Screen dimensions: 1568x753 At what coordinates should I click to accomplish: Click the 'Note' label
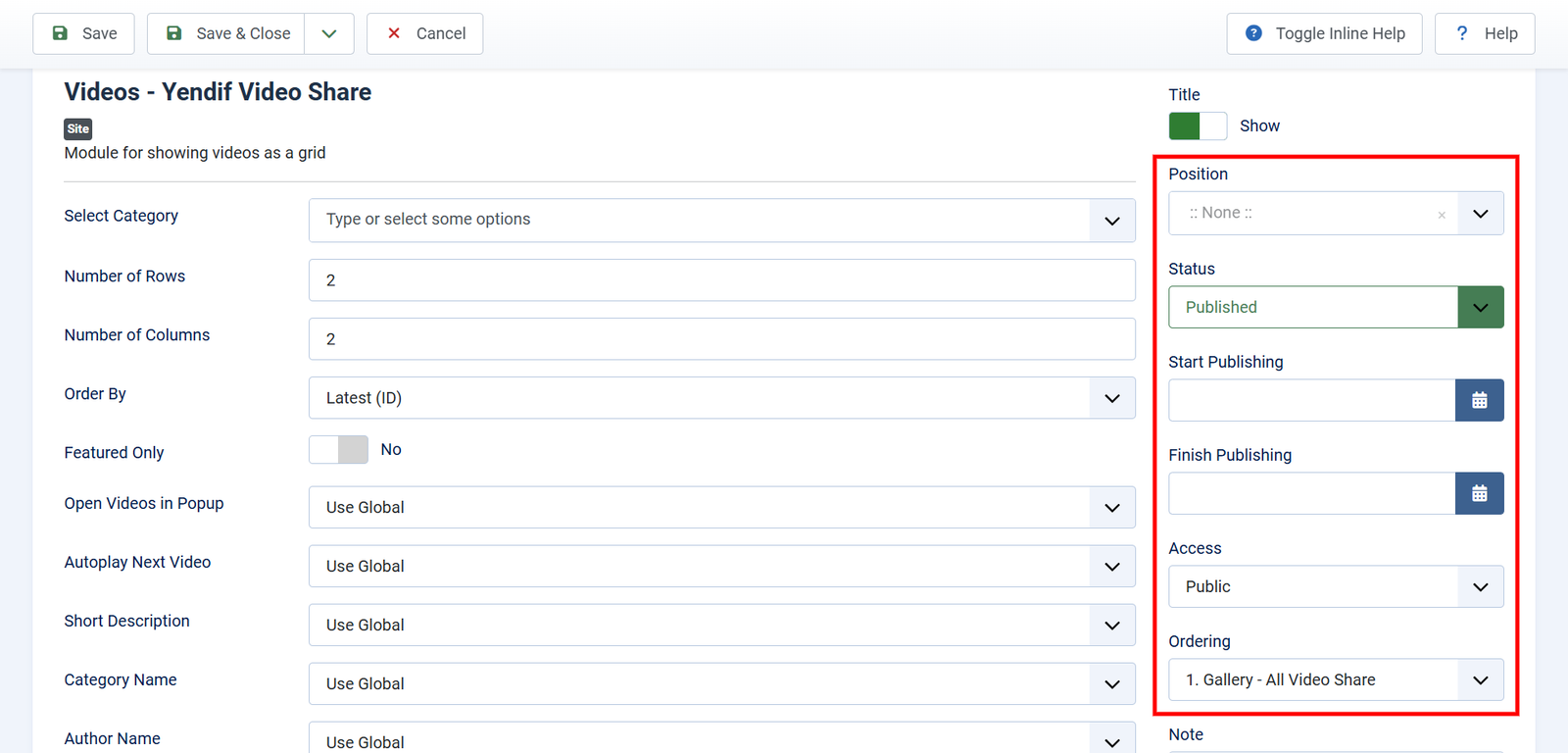[1186, 734]
